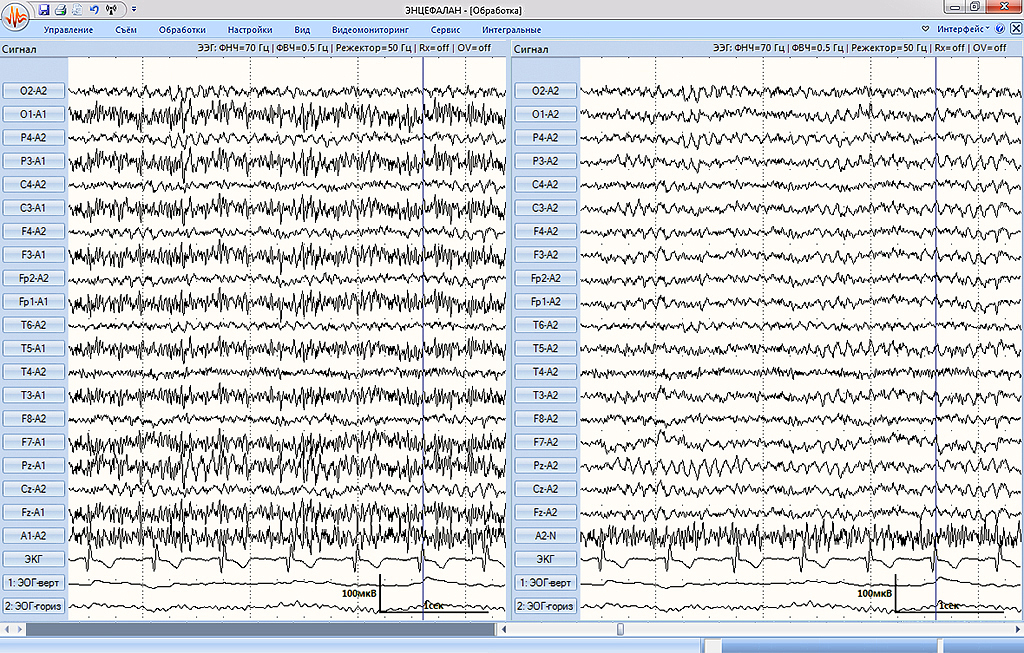Click left scroll arrow of left panel scrollbar
The image size is (1024, 653).
[x=7, y=629]
